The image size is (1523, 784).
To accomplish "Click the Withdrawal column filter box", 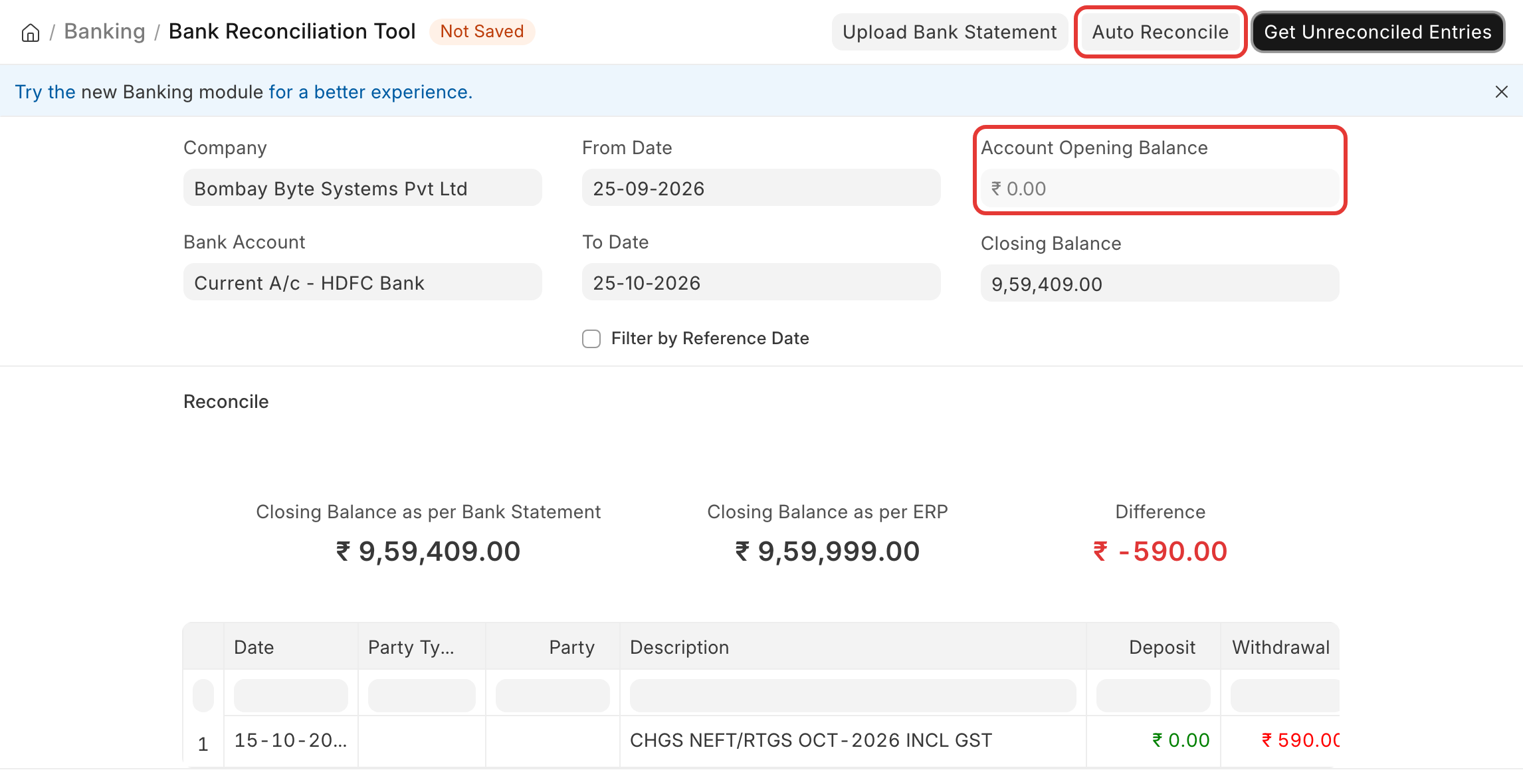I will pos(1284,696).
